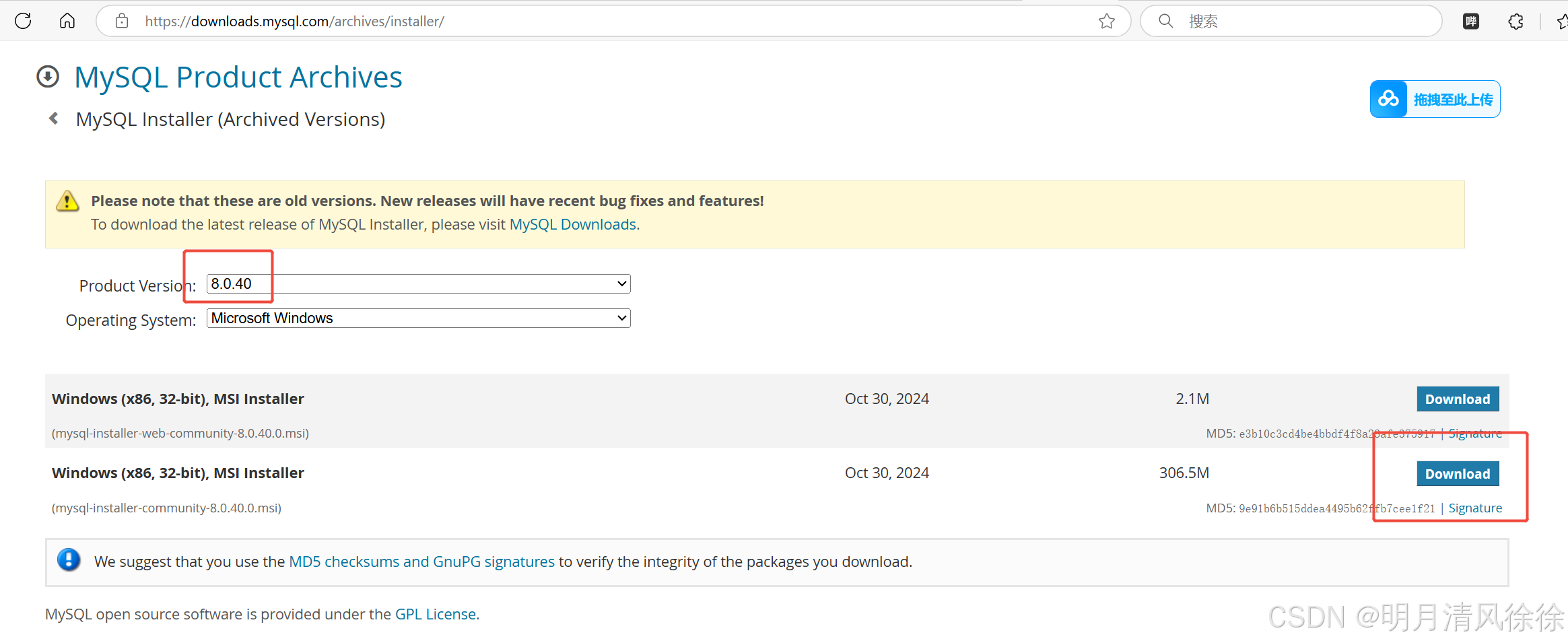Image resolution: width=1568 pixels, height=643 pixels.
Task: Click the MySQL Product Archives heading
Action: [238, 77]
